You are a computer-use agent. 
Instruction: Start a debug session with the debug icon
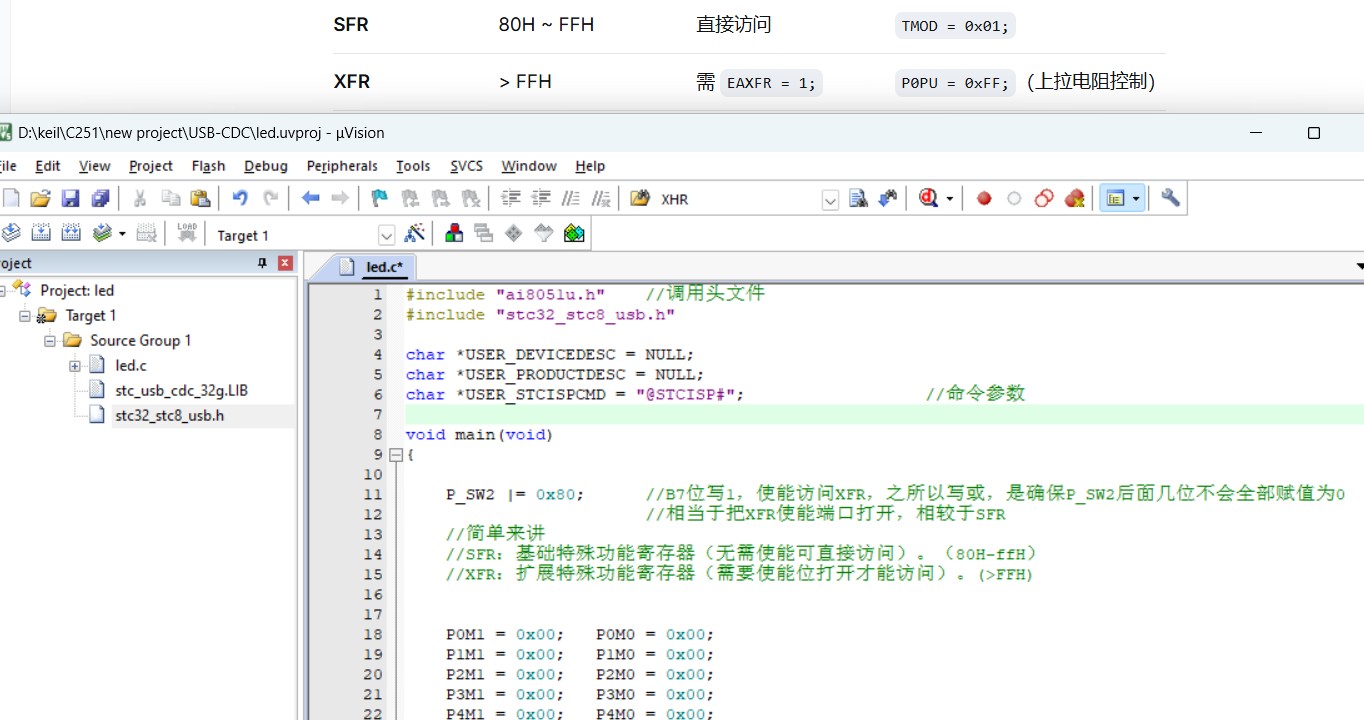pyautogui.click(x=927, y=198)
